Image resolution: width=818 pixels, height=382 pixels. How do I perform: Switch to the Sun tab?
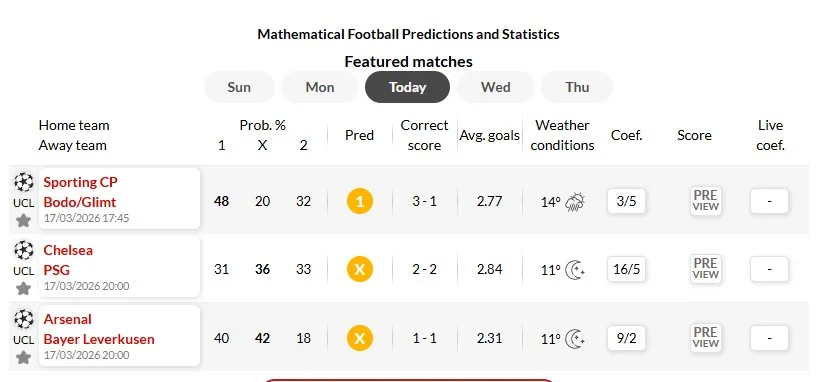point(239,87)
